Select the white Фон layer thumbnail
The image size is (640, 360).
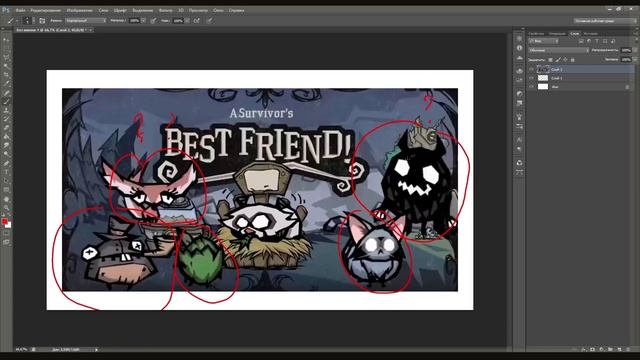543,87
